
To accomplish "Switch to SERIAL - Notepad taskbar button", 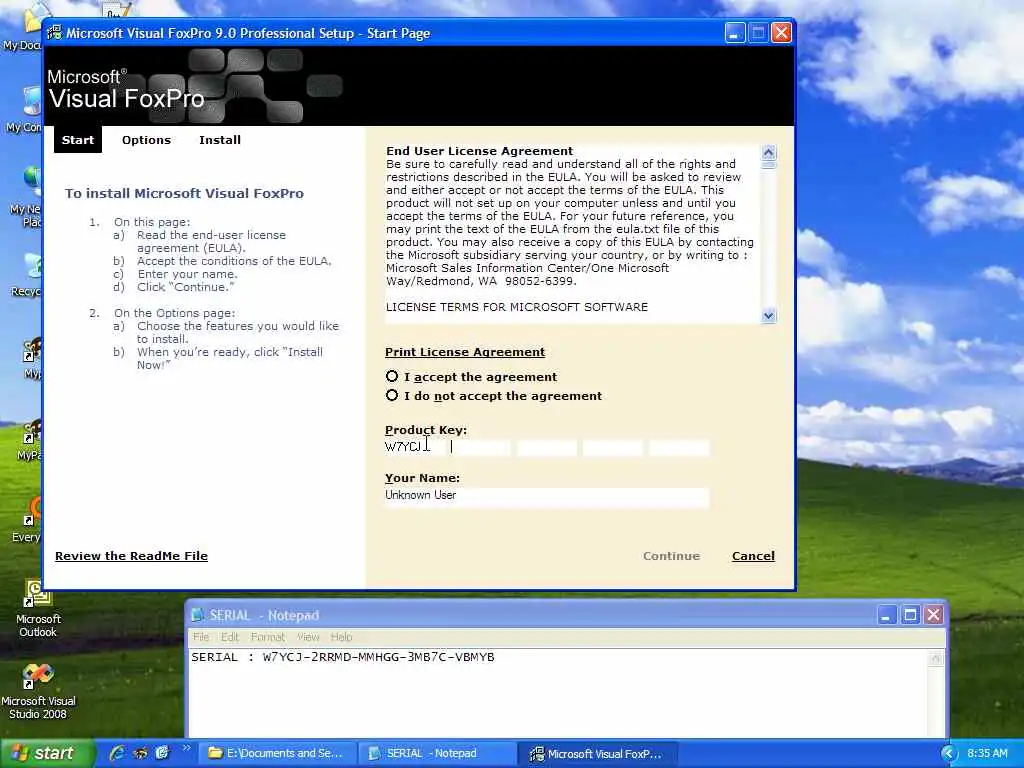I will 438,754.
